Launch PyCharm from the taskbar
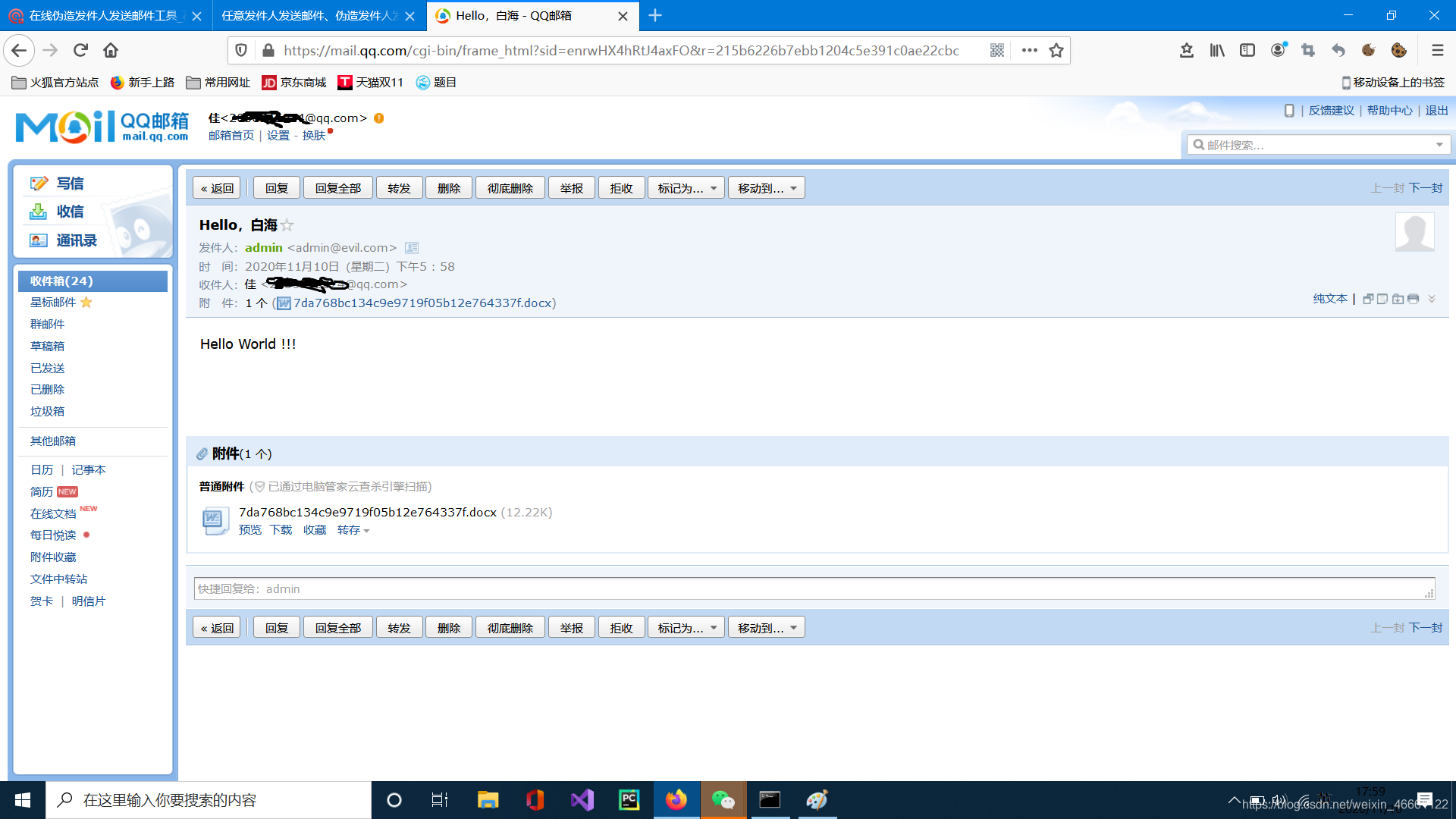This screenshot has height=819, width=1456. coord(629,800)
